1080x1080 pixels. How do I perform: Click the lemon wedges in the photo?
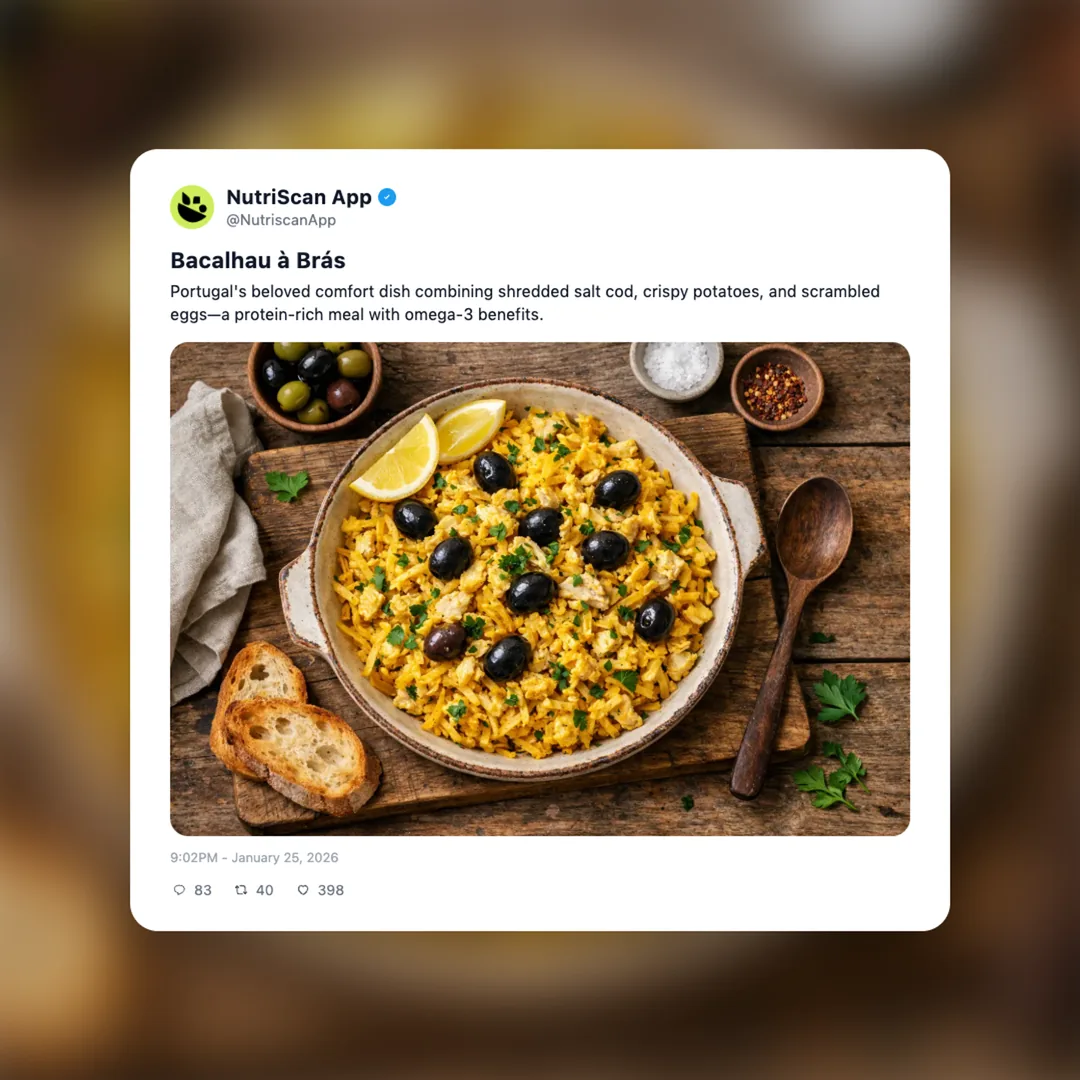[428, 449]
